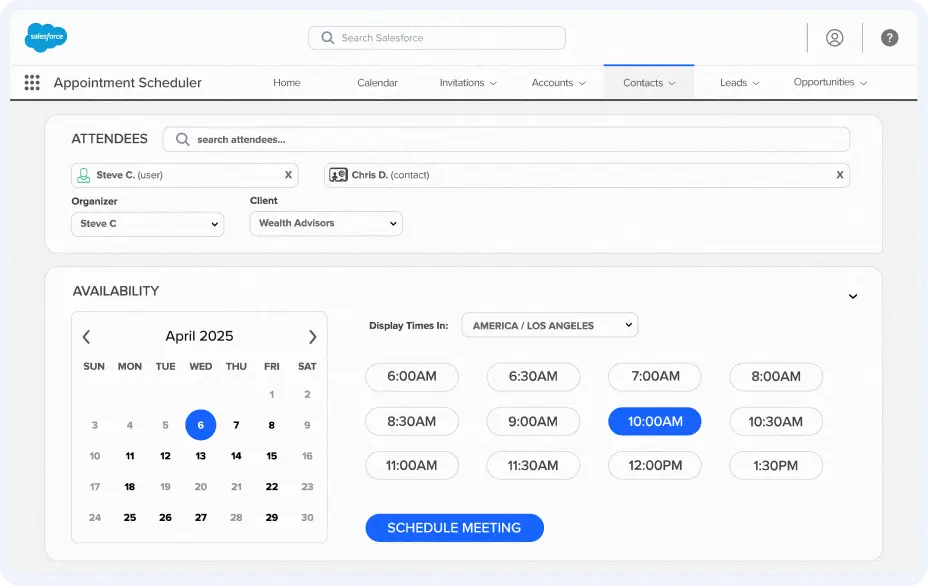Switch to the Calendar tab
This screenshot has width=928, height=586.
pyautogui.click(x=377, y=83)
